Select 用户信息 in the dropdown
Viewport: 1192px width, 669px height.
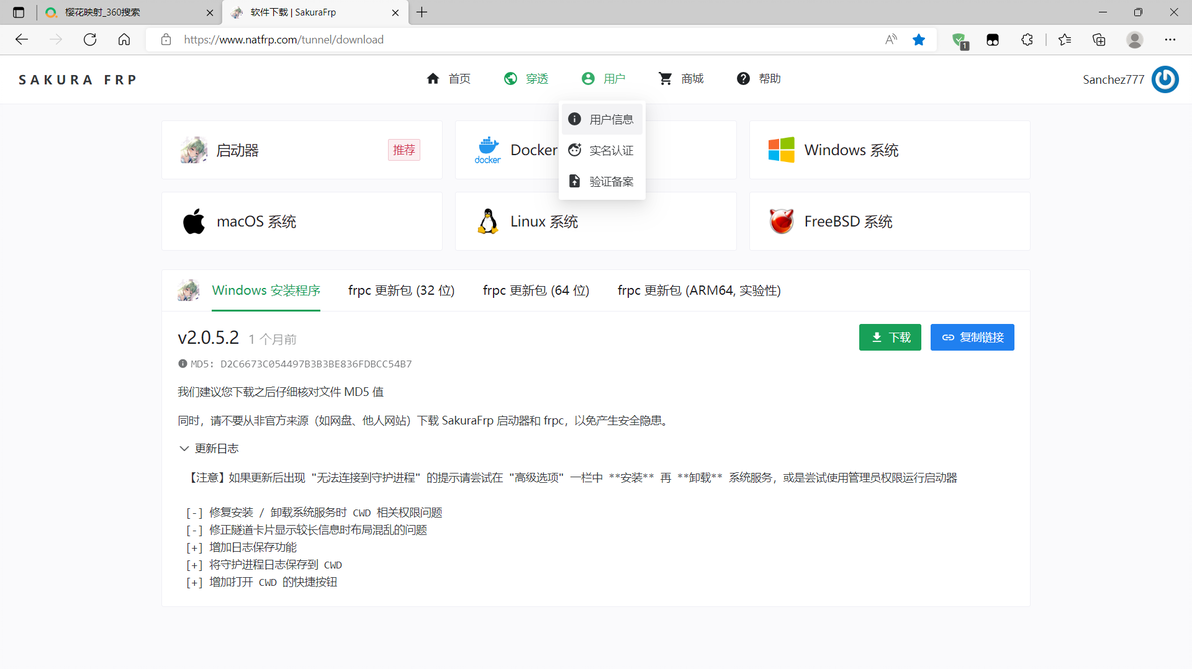tap(602, 119)
